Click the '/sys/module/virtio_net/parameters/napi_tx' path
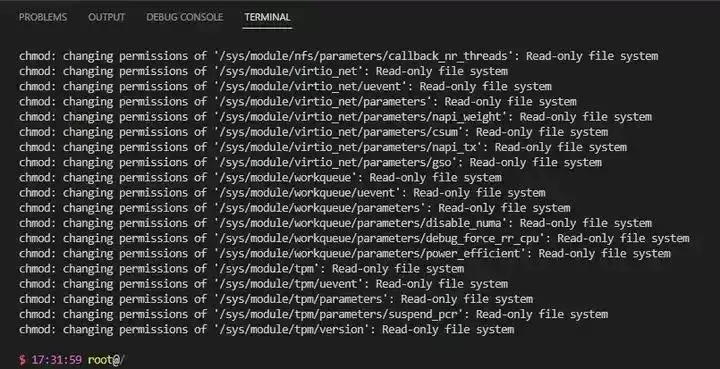Image resolution: width=720 pixels, height=369 pixels. pyautogui.click(x=351, y=147)
